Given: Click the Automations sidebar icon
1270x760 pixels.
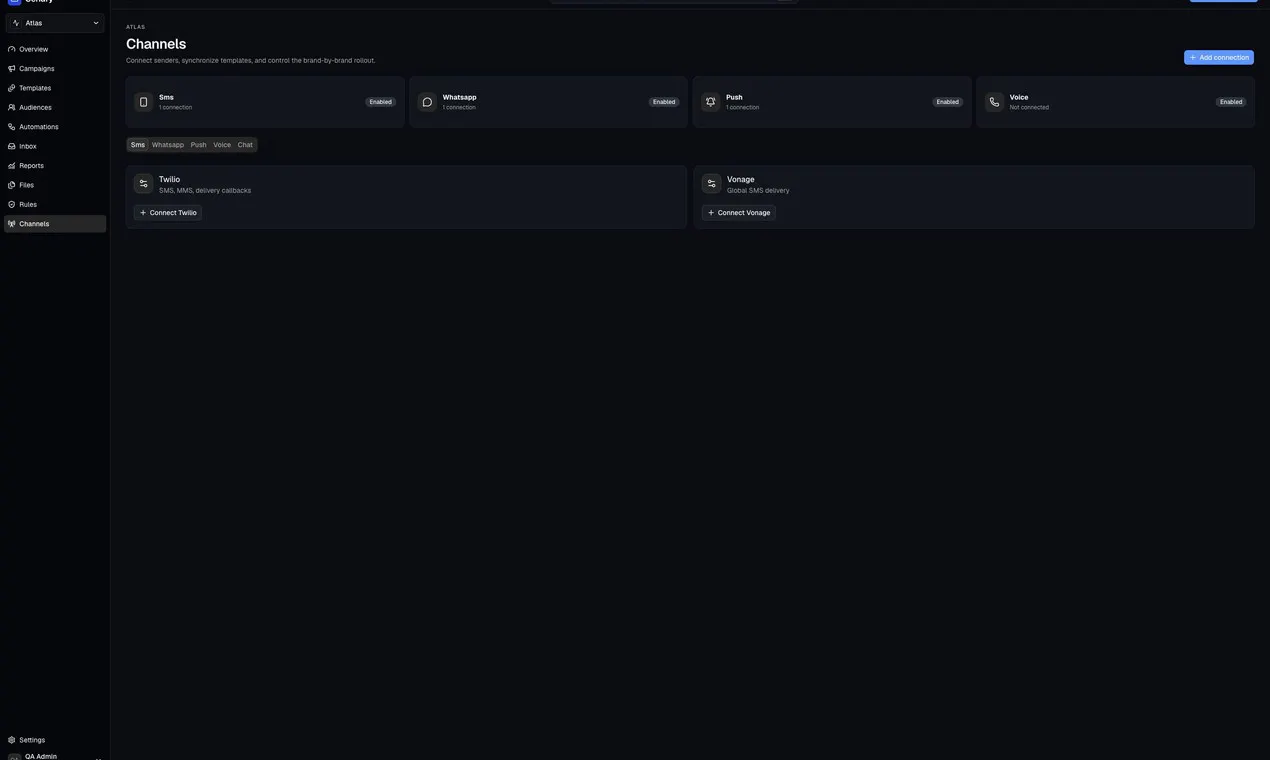Looking at the screenshot, I should coord(12,127).
